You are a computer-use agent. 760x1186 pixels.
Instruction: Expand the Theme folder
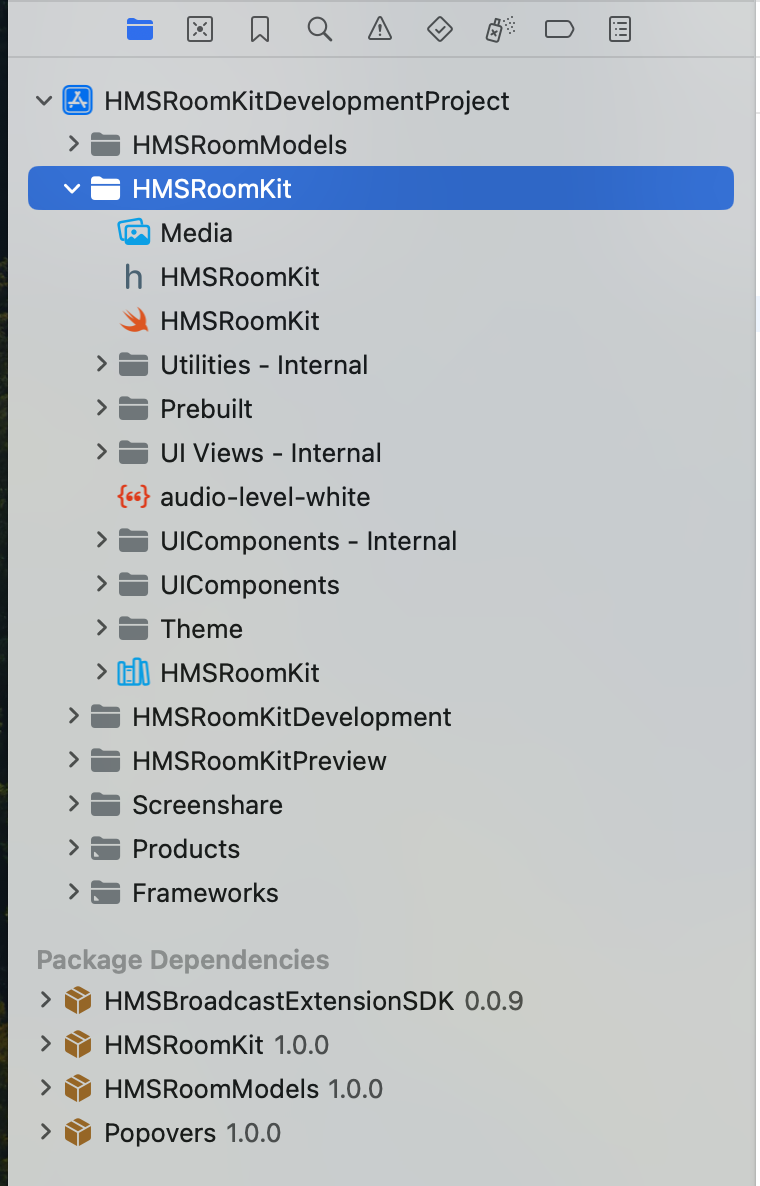[x=100, y=628]
